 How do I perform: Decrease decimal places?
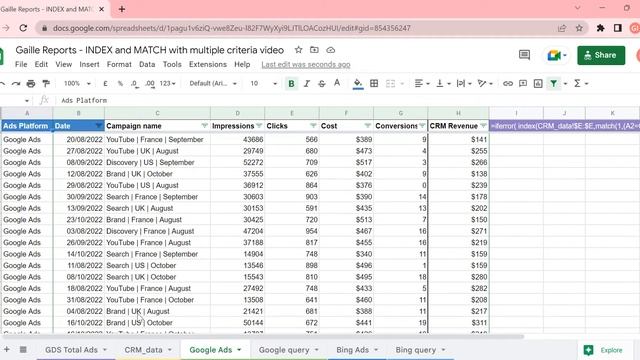pos(135,84)
